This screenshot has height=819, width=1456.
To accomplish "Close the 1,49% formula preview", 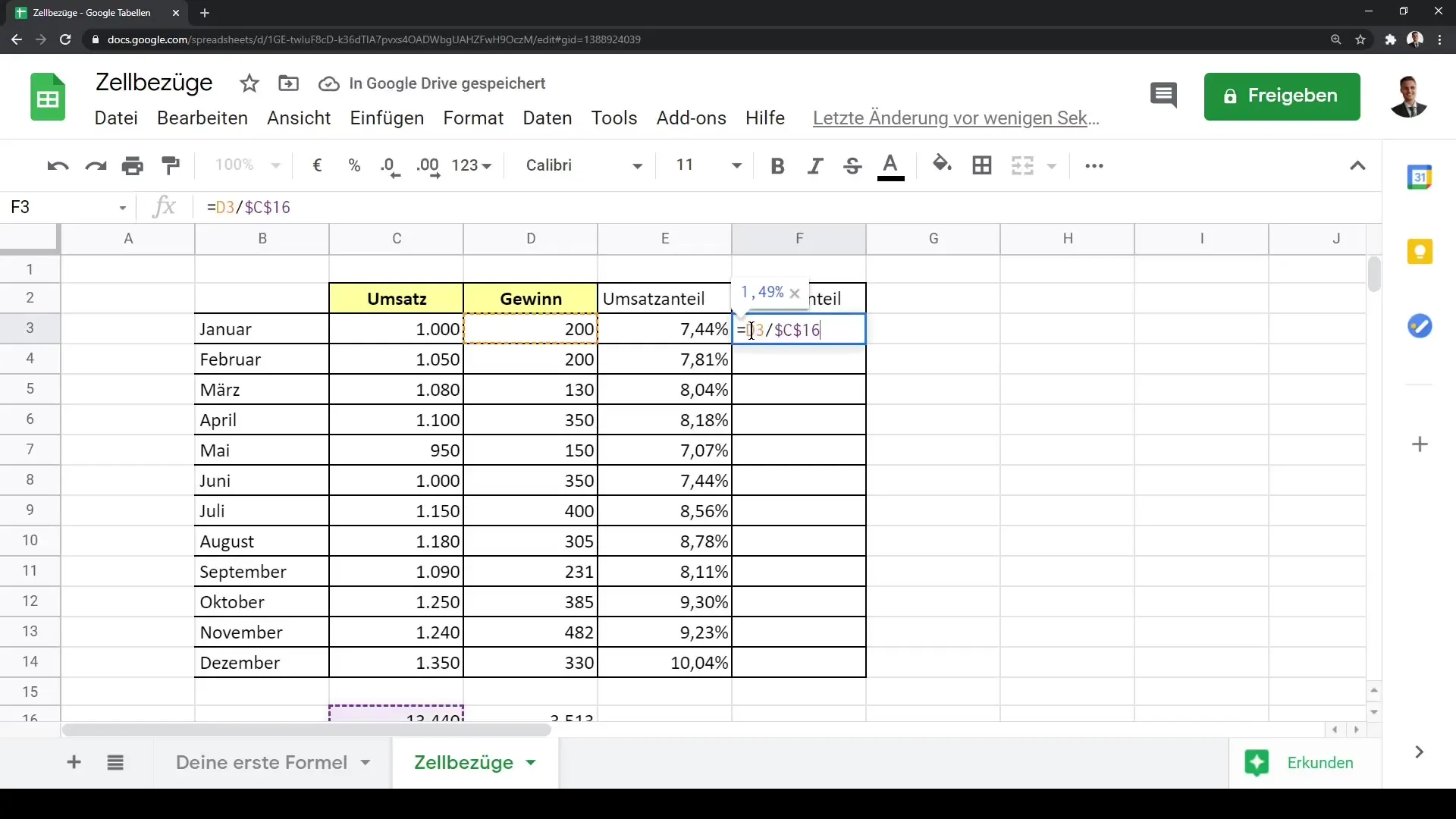I will (x=795, y=293).
